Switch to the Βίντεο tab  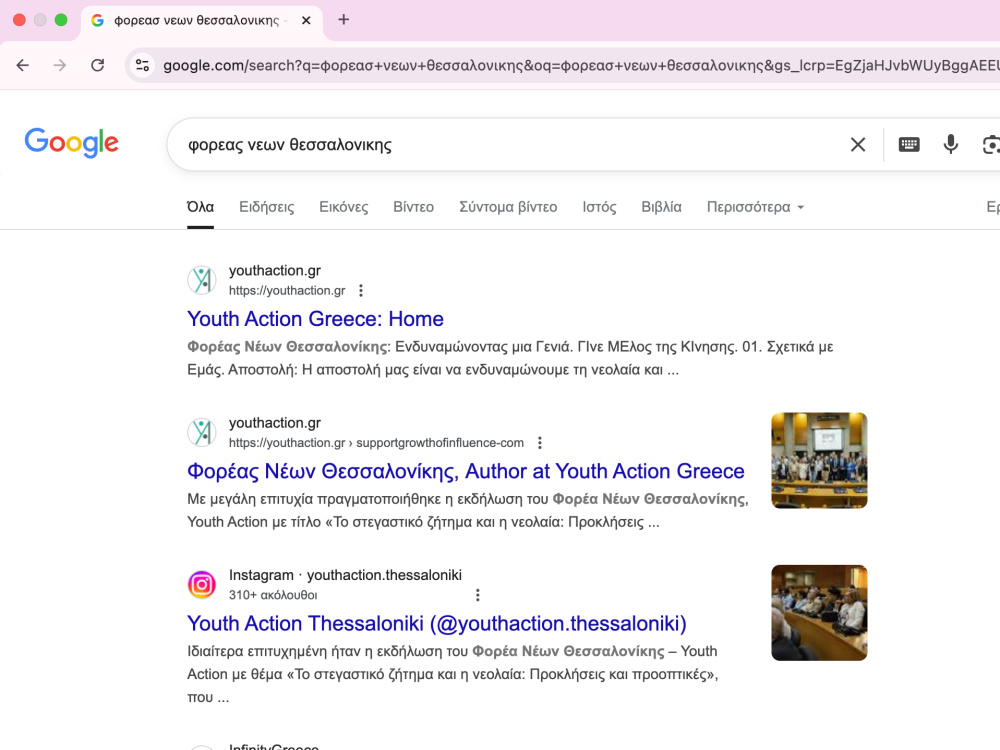(413, 207)
